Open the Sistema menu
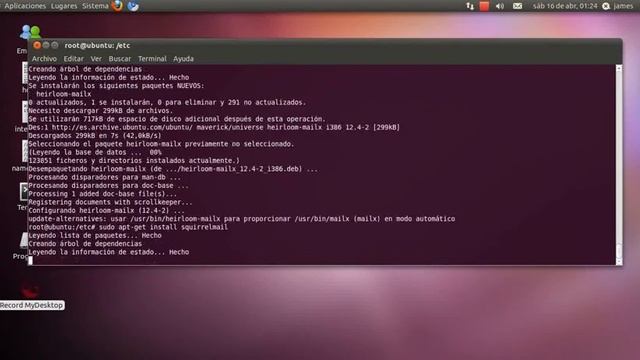Screen dimensions: 640x360 click(x=95, y=6)
